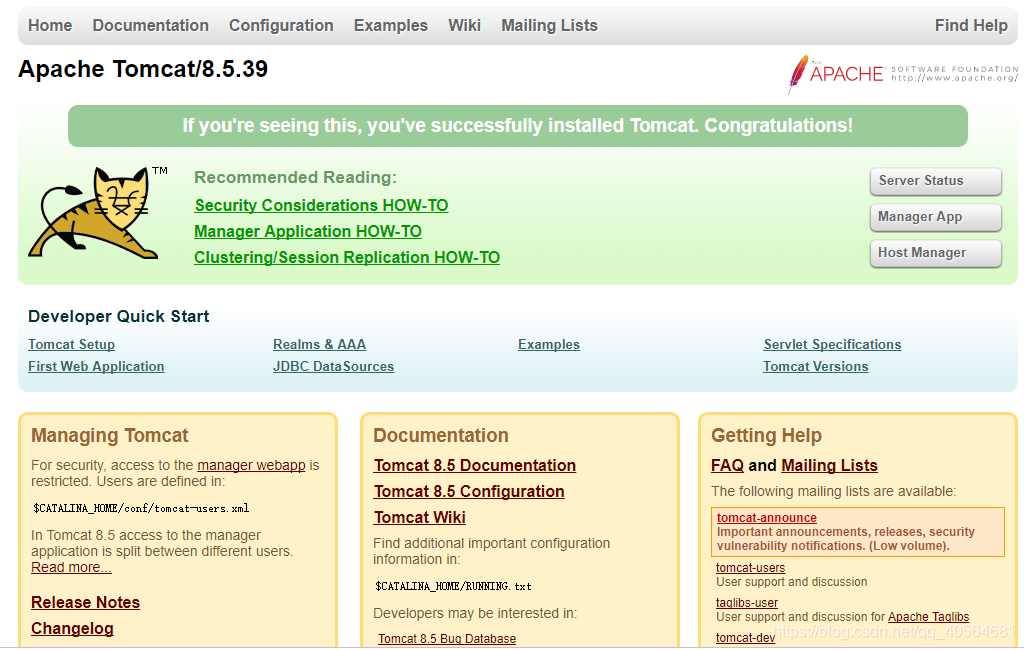1024x650 pixels.
Task: Open Mailing Lists link in Getting Help
Action: pos(829,465)
